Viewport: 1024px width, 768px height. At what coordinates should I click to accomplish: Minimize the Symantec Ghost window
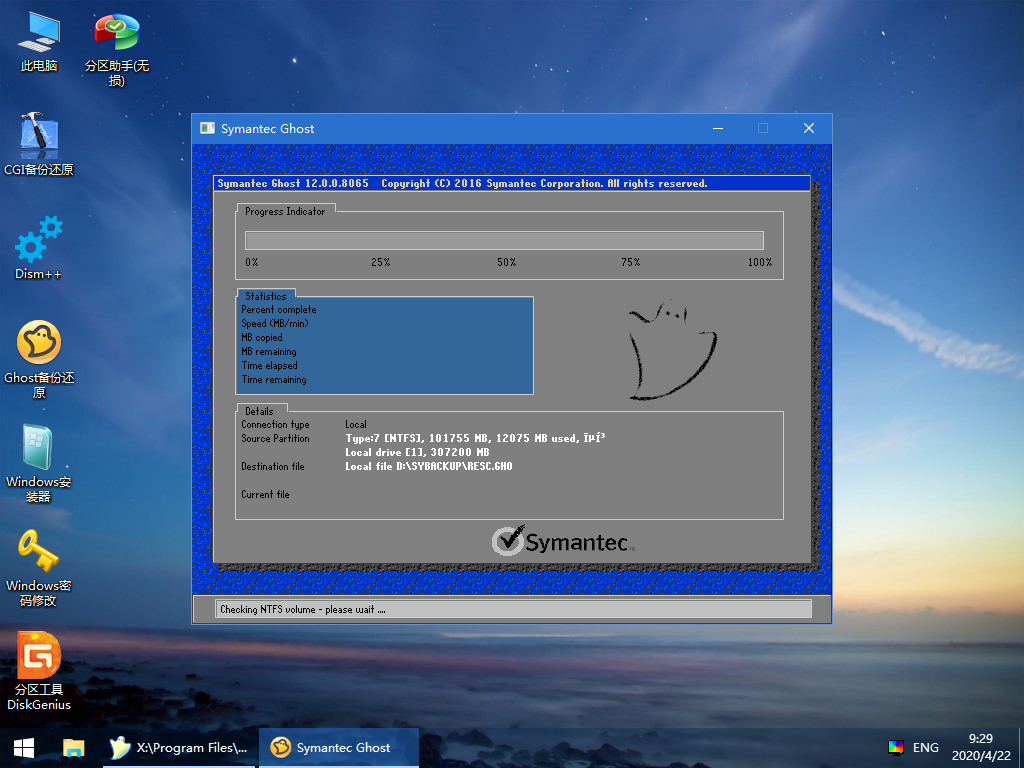coord(718,128)
